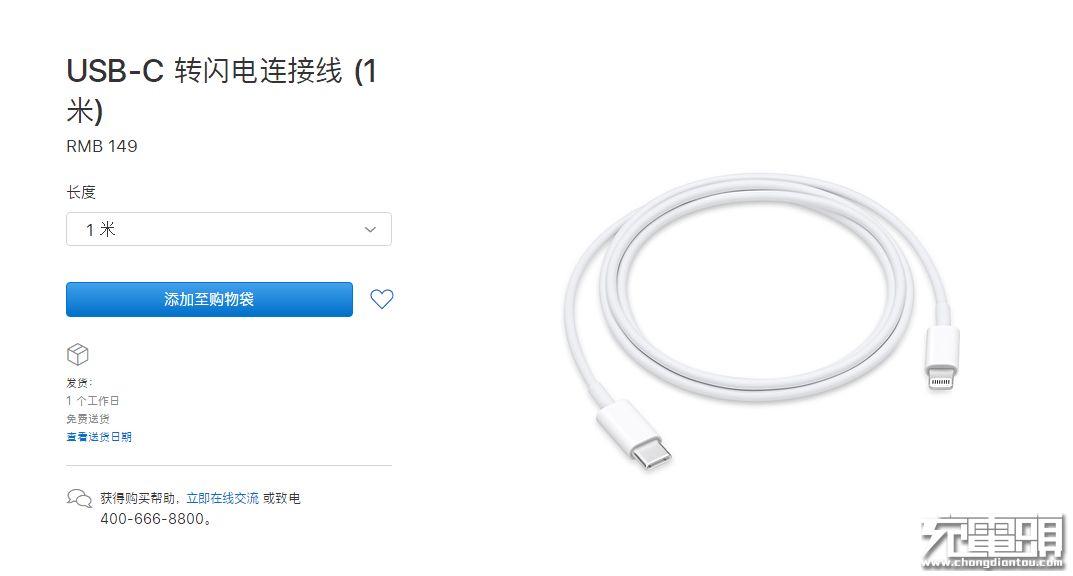Click the chongdiantou.com watermark URL text
1073x576 pixels.
click(x=992, y=563)
